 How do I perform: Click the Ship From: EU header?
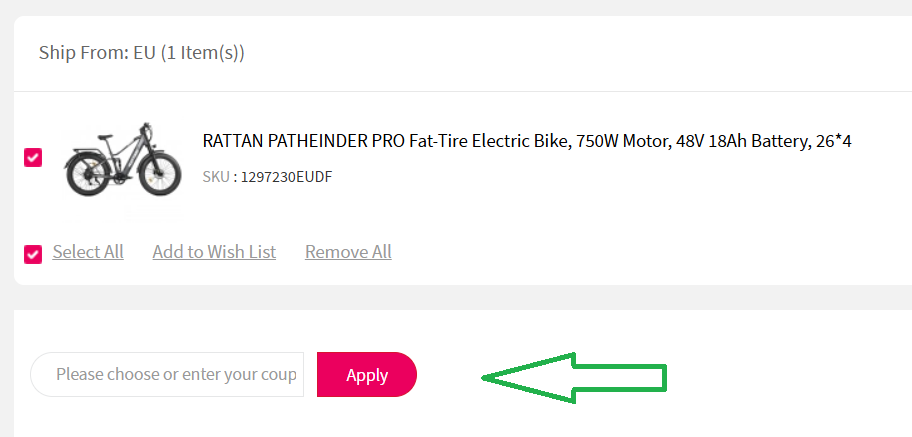click(x=141, y=53)
